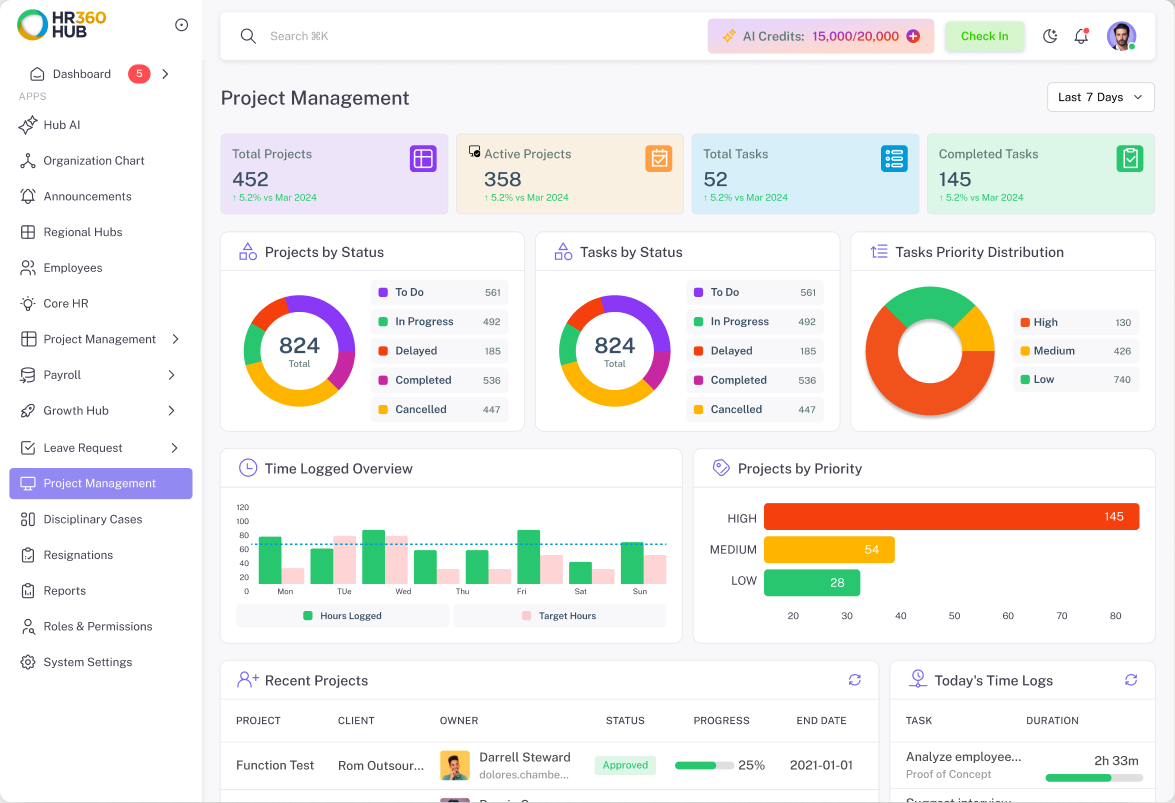Click the Projects by Priority tag icon
The height and width of the screenshot is (803, 1175).
click(x=721, y=468)
